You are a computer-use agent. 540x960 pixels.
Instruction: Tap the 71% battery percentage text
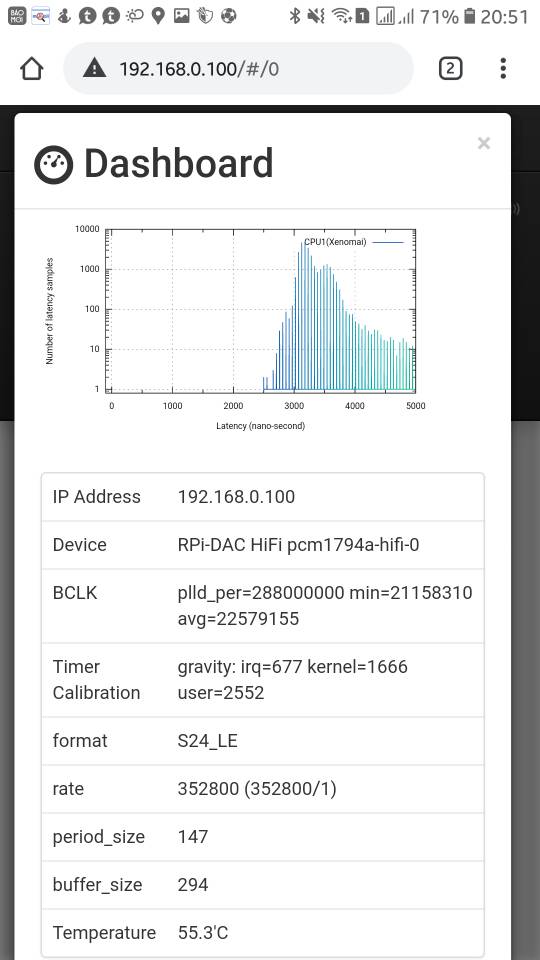439,17
